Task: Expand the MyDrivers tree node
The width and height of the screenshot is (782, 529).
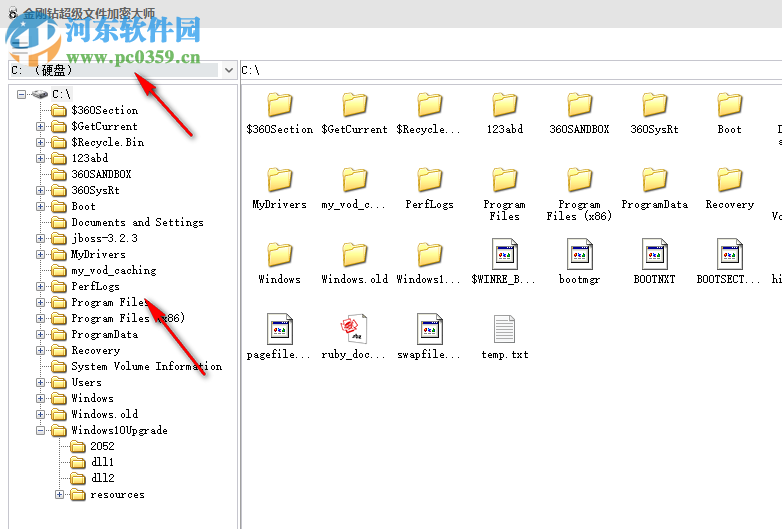Action: coord(40,255)
